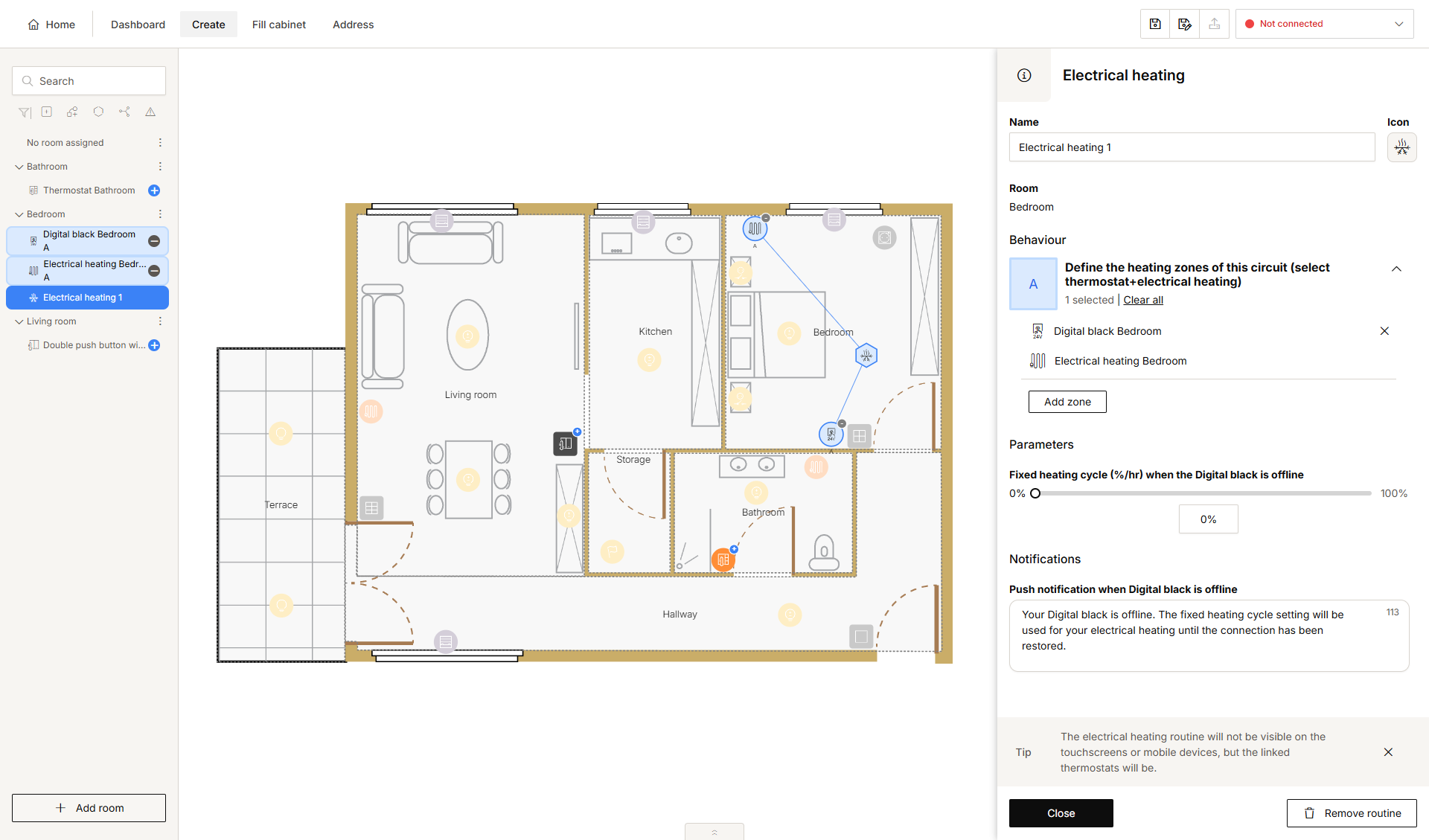Click the filter funnel icon
This screenshot has width=1429, height=840.
click(25, 112)
